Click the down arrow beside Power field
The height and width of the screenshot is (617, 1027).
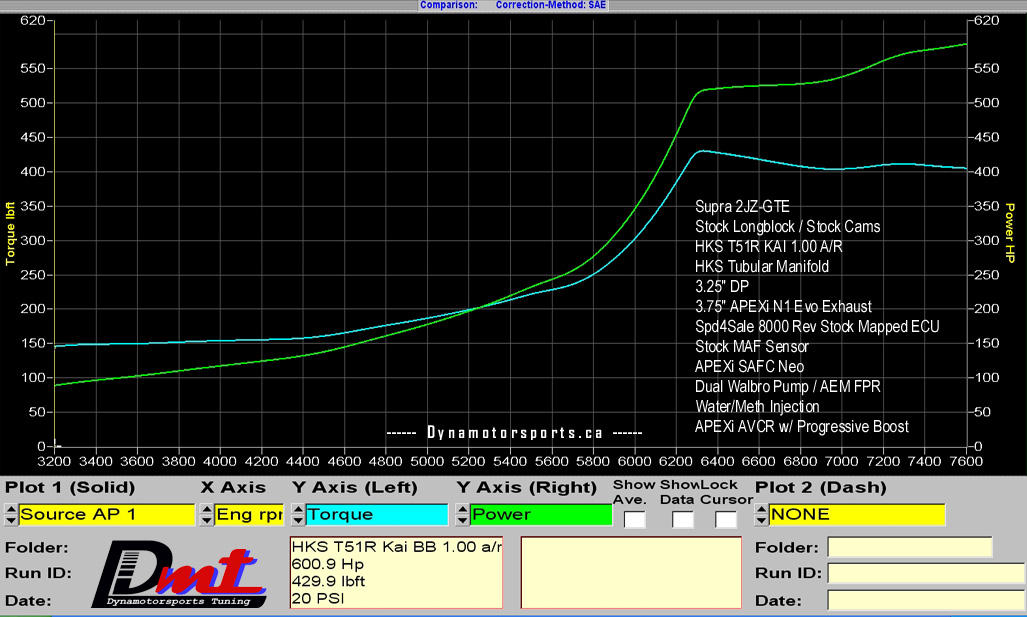462,520
